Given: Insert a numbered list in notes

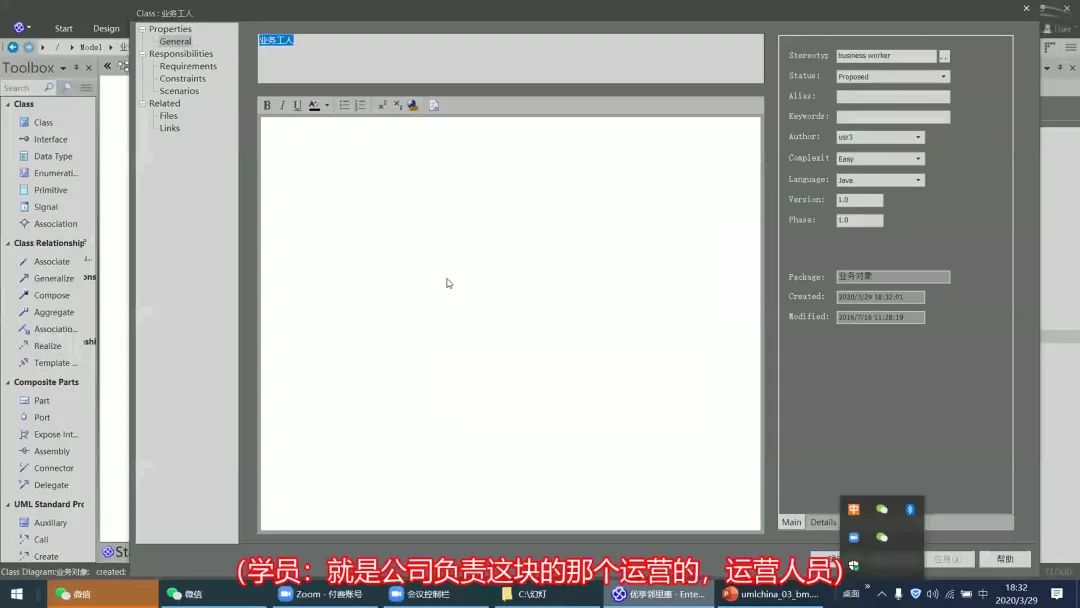Looking at the screenshot, I should point(360,105).
